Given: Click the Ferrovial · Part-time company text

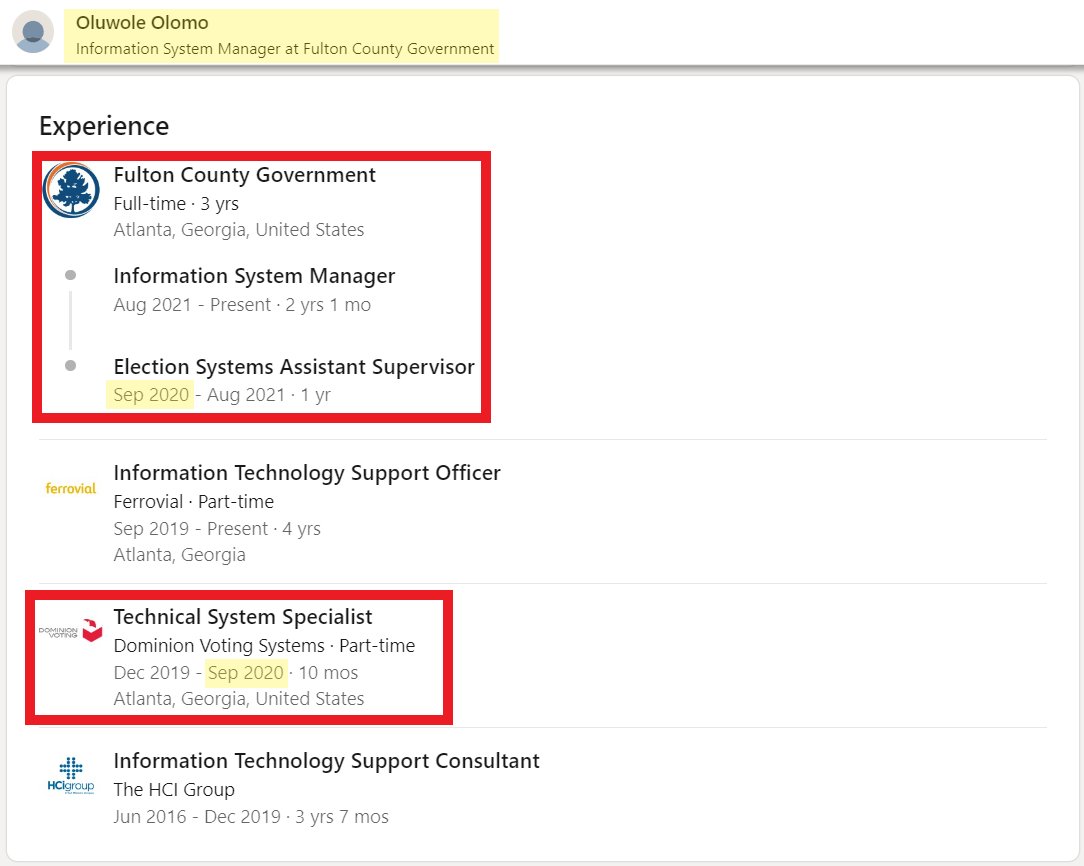Looking at the screenshot, I should tap(193, 501).
